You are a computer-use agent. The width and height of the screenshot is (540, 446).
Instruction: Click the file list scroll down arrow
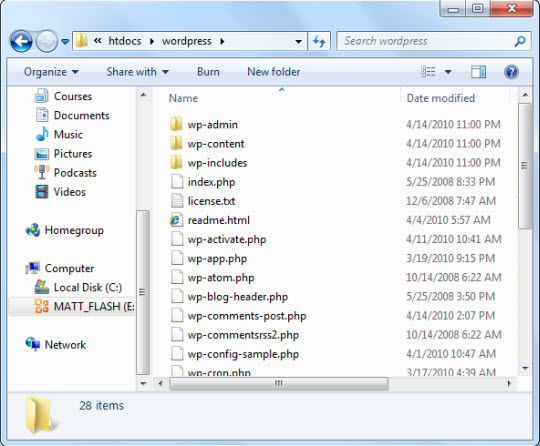pos(525,368)
